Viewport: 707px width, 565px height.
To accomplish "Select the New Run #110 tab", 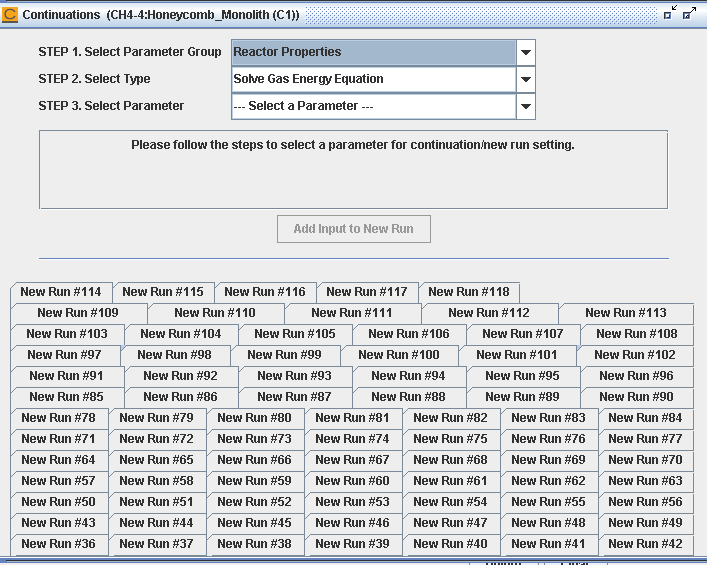I will point(215,313).
